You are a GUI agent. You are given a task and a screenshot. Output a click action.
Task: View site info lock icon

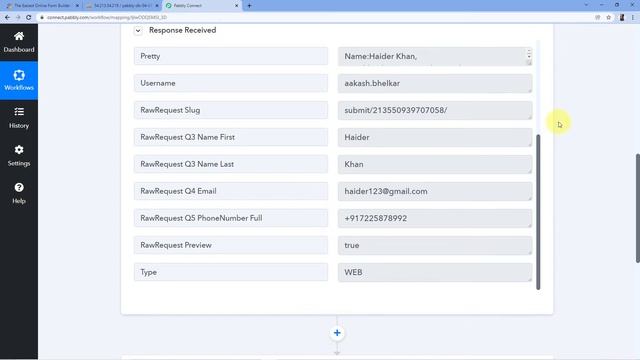pos(42,18)
